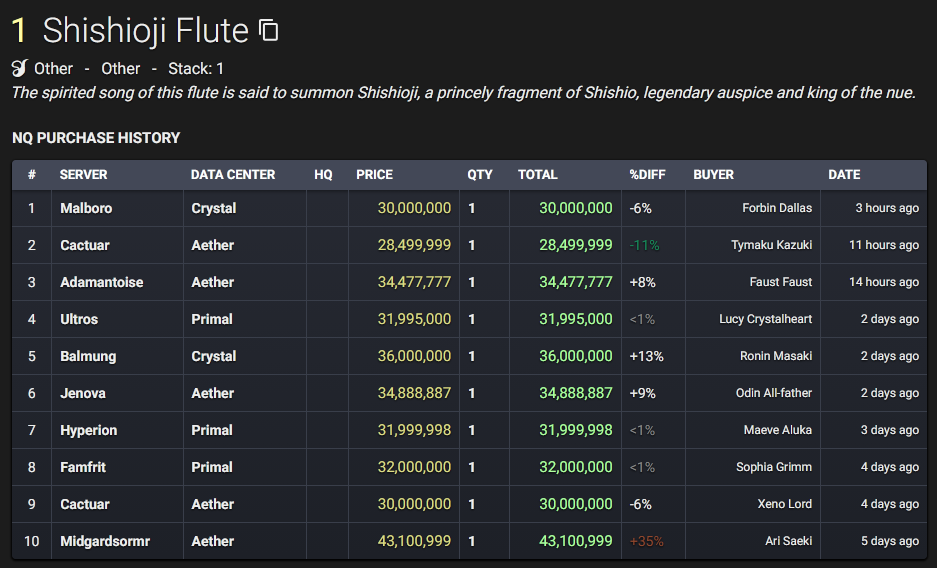Sort table by the SERVER column header
The height and width of the screenshot is (568, 937).
pyautogui.click(x=83, y=174)
